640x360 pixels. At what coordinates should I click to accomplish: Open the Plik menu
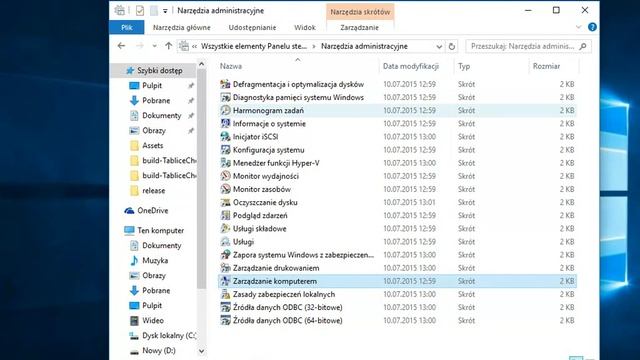click(x=127, y=27)
